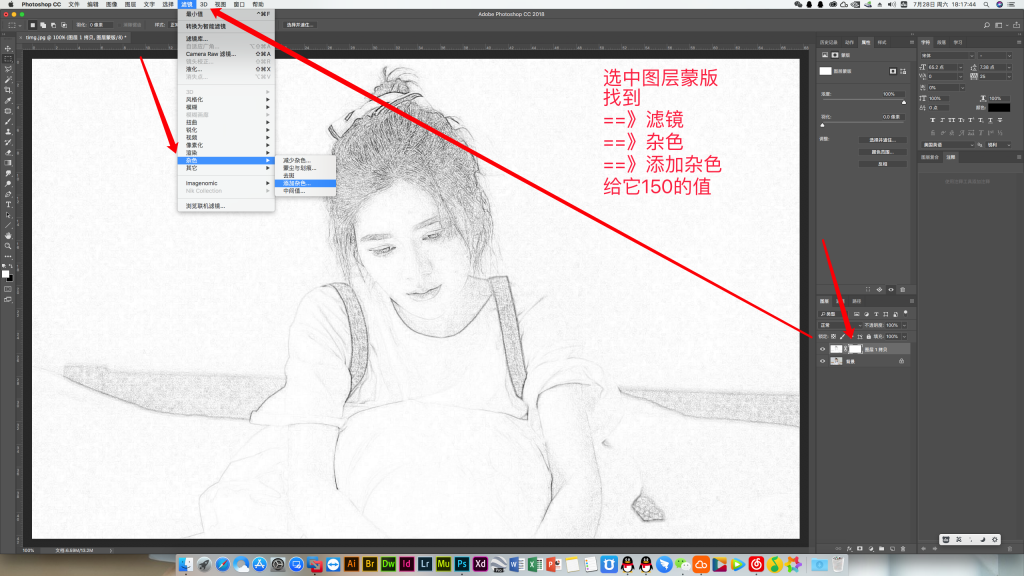Toggle lock transparent pixels

(833, 337)
